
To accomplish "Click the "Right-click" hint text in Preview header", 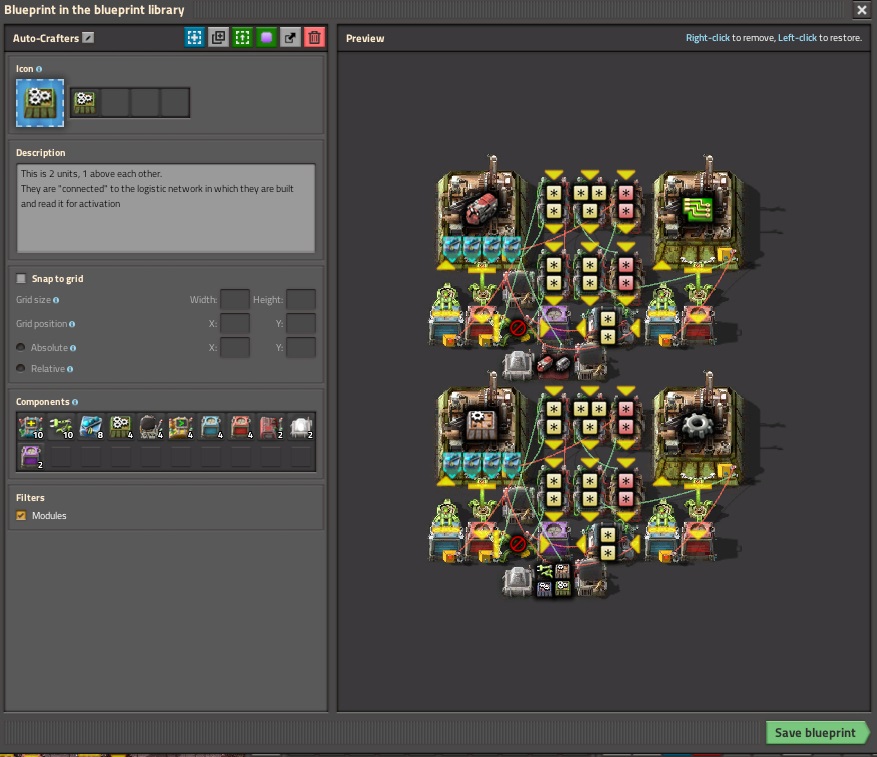I will [x=708, y=37].
